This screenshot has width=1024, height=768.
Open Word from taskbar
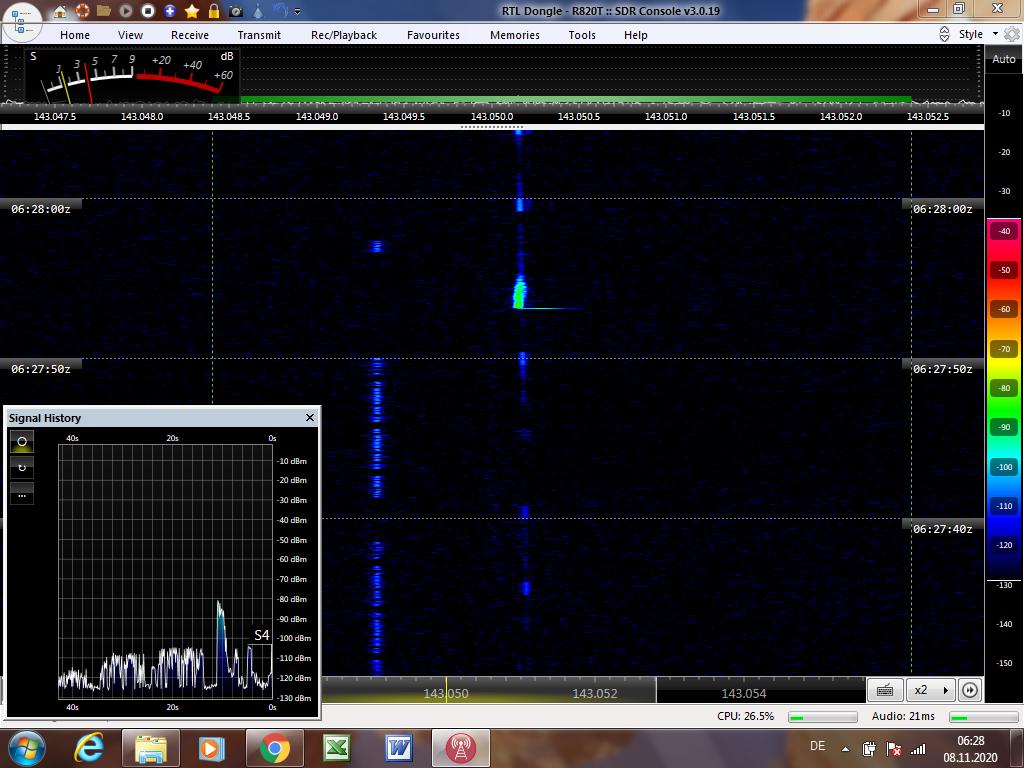pyautogui.click(x=399, y=748)
